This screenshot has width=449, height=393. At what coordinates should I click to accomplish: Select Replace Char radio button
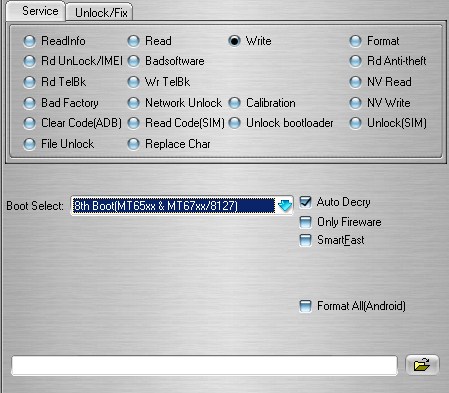(x=133, y=144)
